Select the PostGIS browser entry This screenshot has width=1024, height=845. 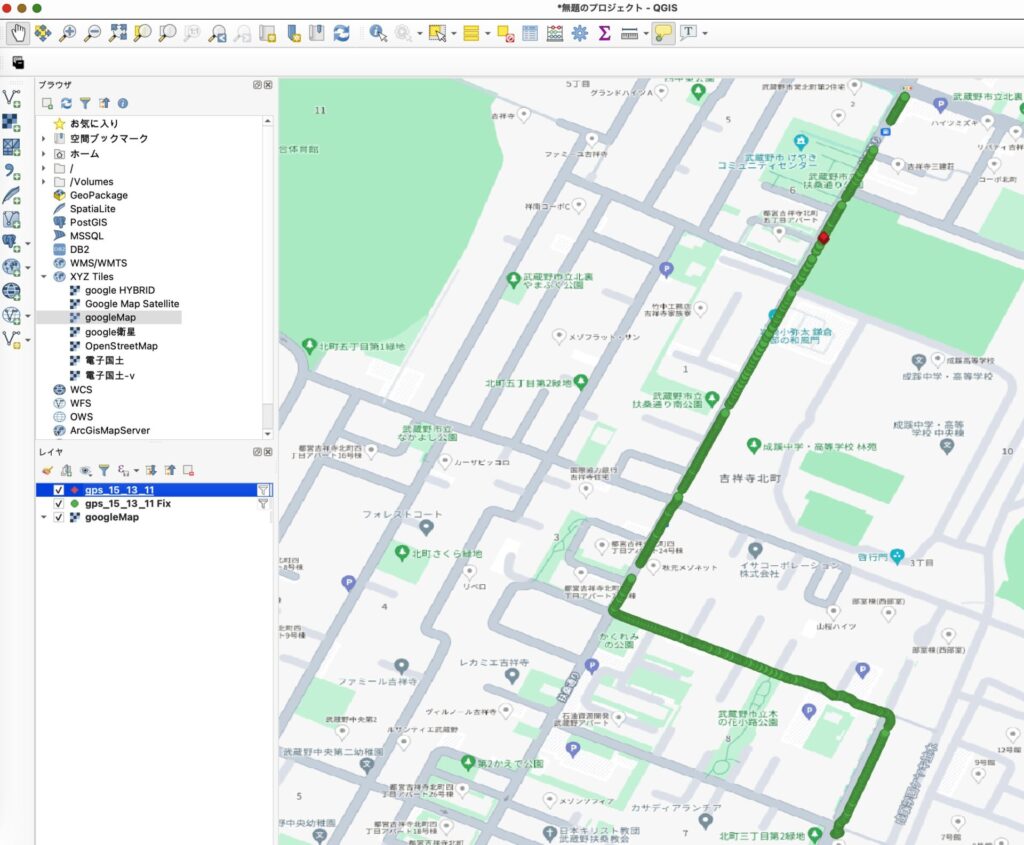pyautogui.click(x=88, y=222)
